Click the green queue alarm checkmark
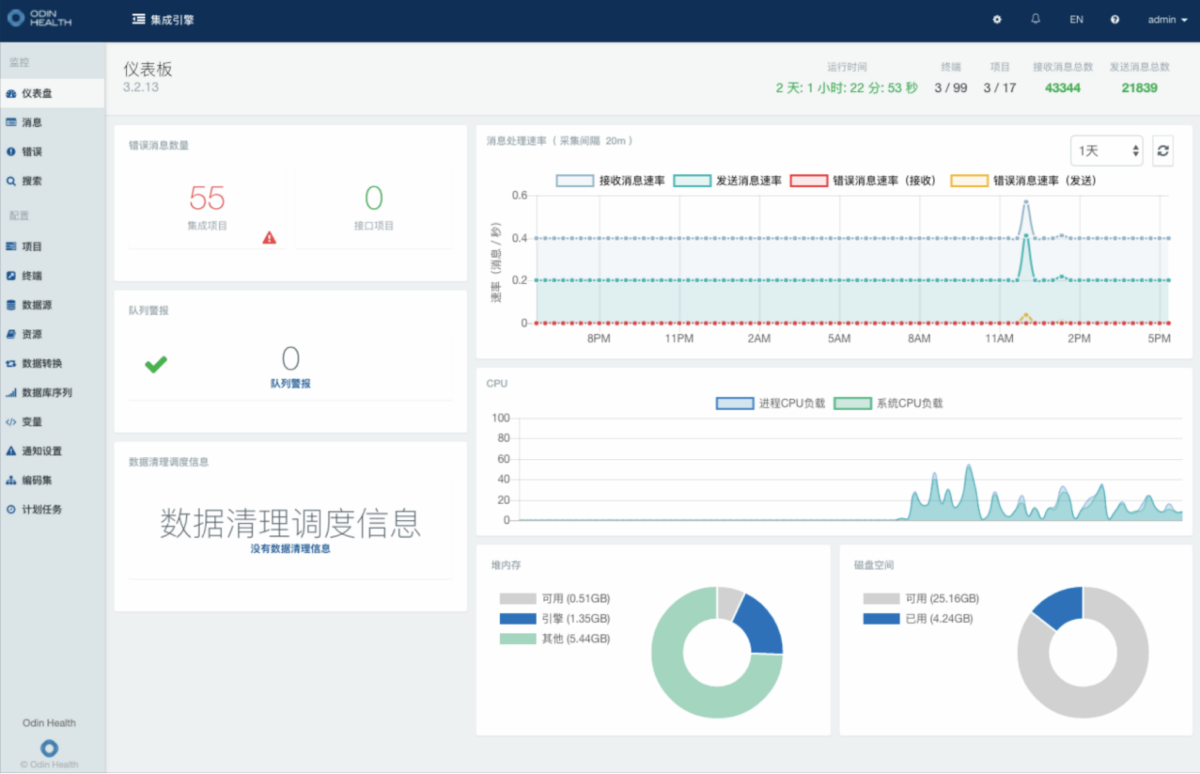 pos(155,365)
